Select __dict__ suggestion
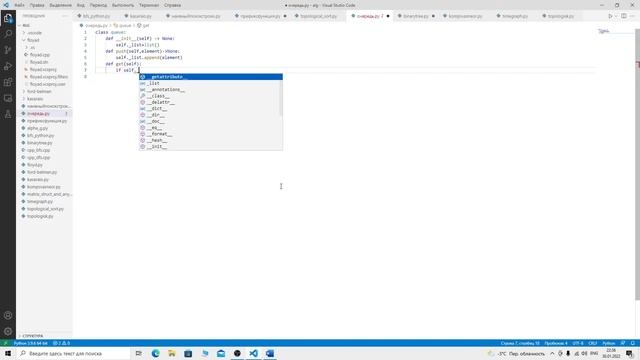Screen dimensions: 640x360 point(211,109)
